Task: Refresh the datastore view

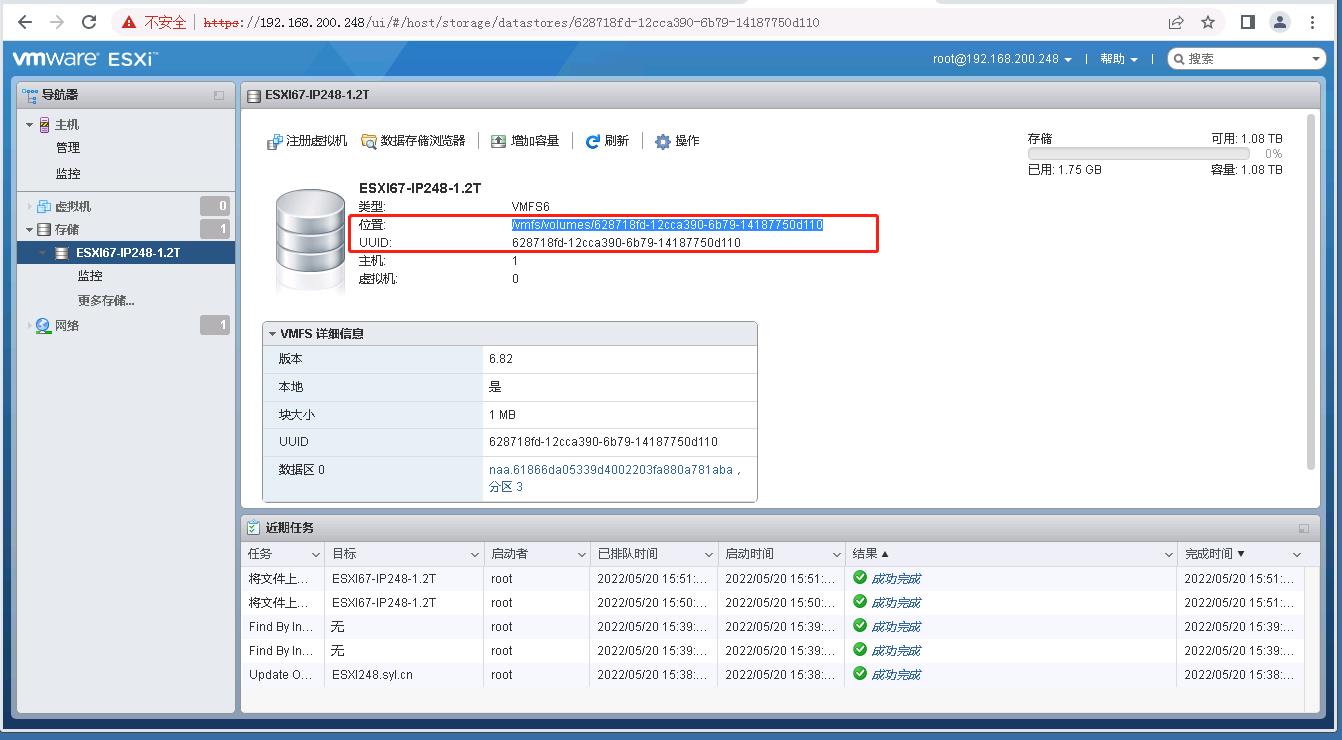Action: pos(607,141)
